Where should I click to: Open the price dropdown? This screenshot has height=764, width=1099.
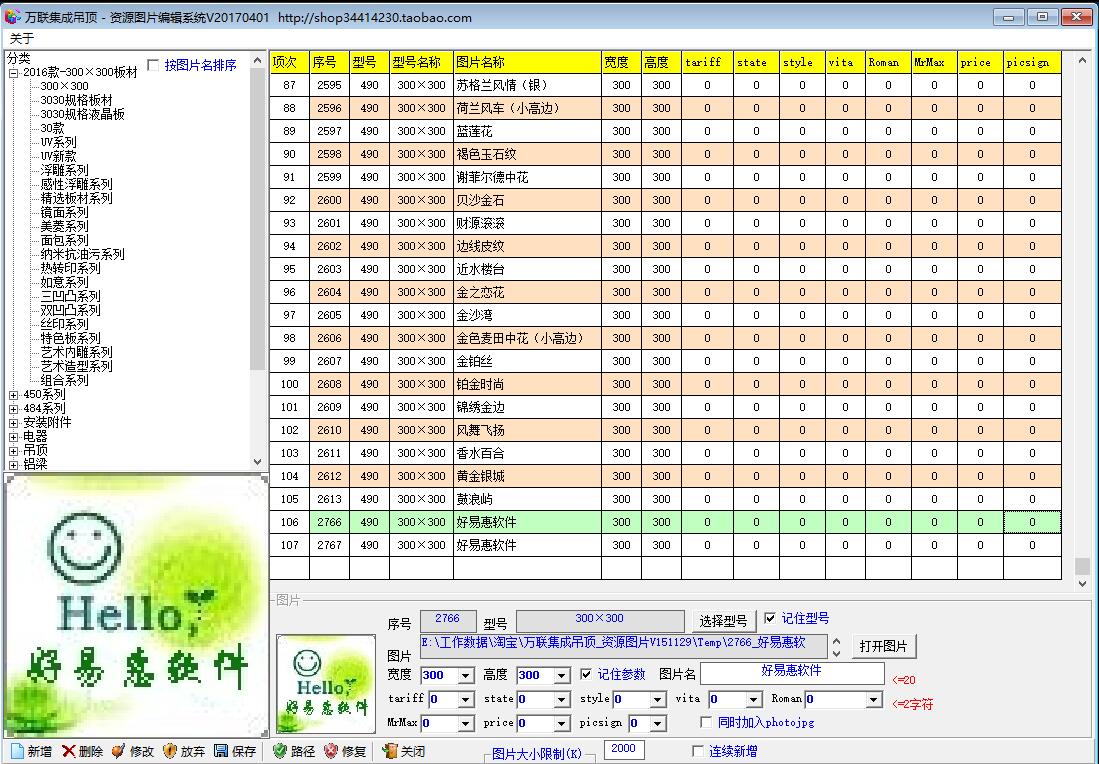[x=561, y=723]
